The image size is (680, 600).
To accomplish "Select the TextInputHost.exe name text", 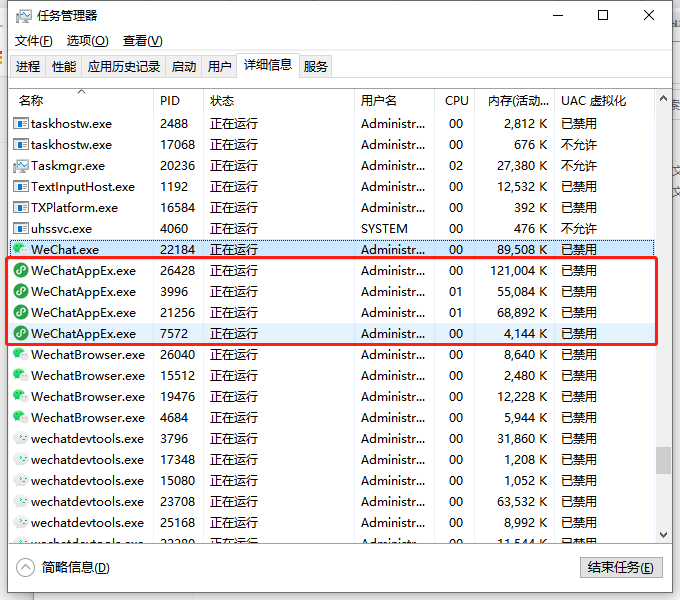I will (x=83, y=187).
